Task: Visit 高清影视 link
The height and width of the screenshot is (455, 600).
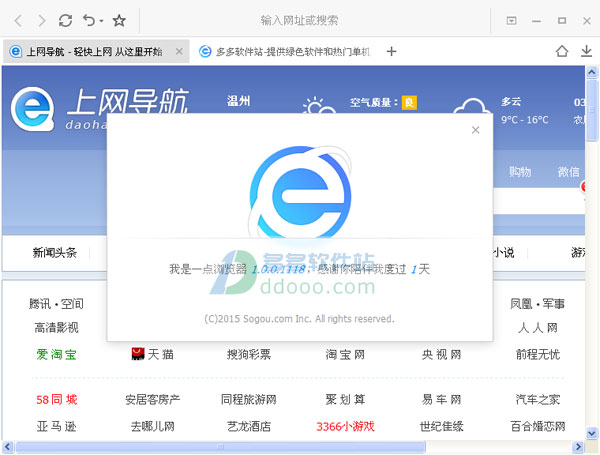Action: point(56,328)
